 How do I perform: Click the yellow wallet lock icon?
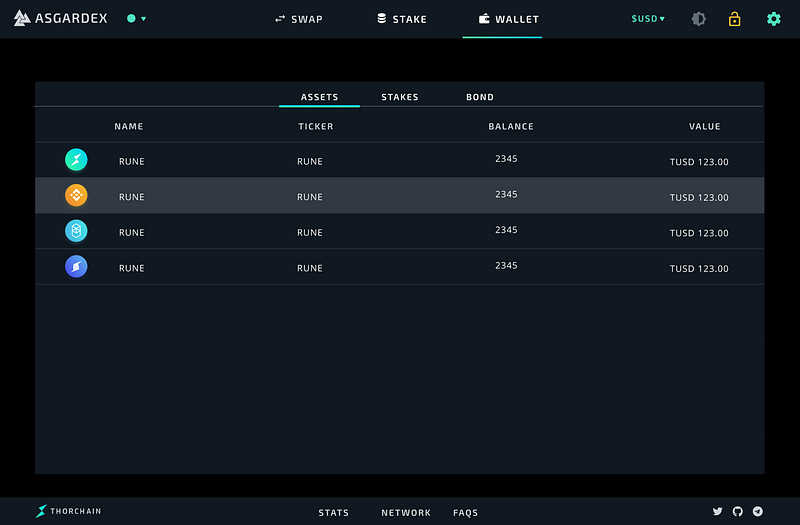coord(734,19)
